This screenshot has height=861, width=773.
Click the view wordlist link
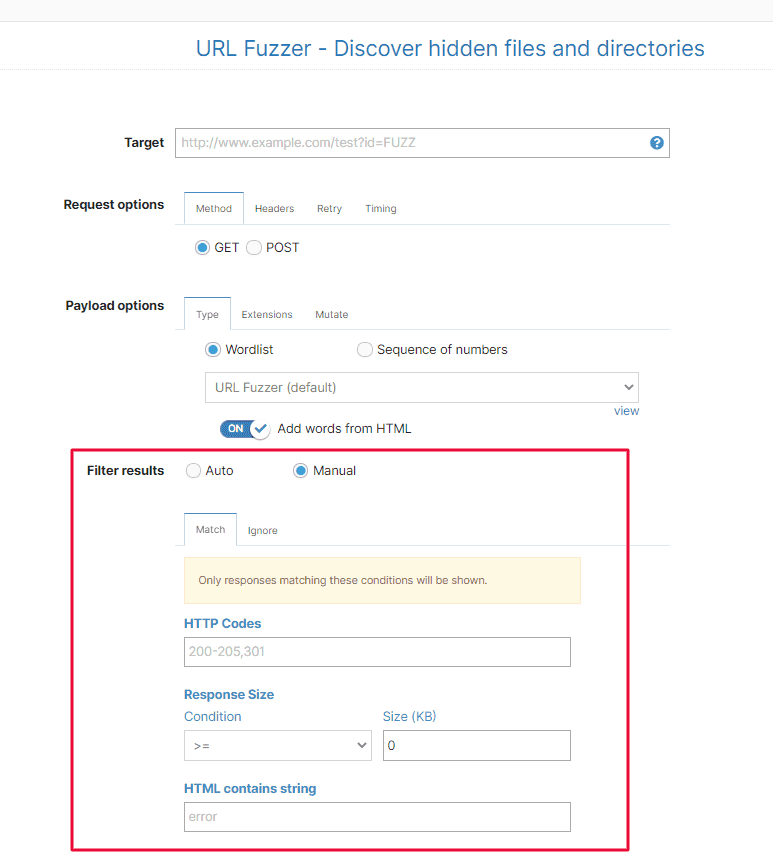(x=626, y=411)
